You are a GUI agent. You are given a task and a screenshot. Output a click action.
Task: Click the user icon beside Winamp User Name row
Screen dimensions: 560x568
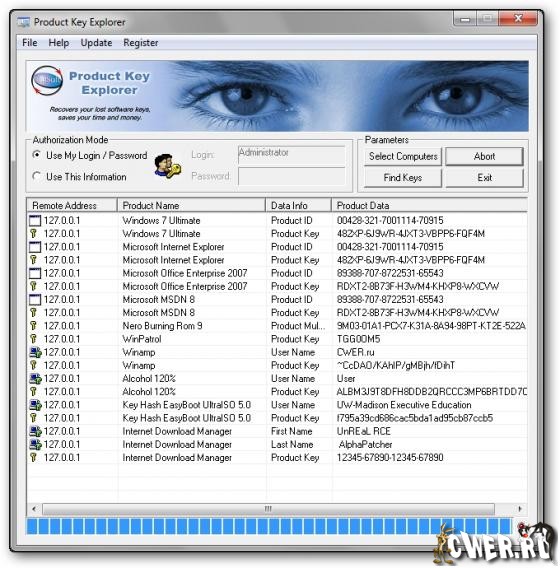(x=35, y=352)
